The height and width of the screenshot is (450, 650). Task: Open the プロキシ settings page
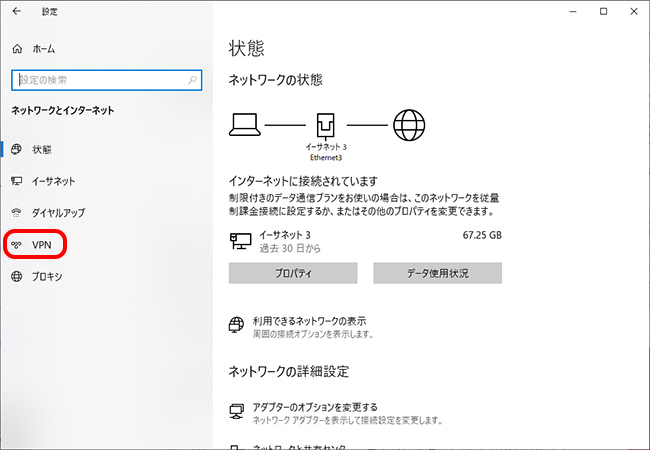(x=47, y=276)
